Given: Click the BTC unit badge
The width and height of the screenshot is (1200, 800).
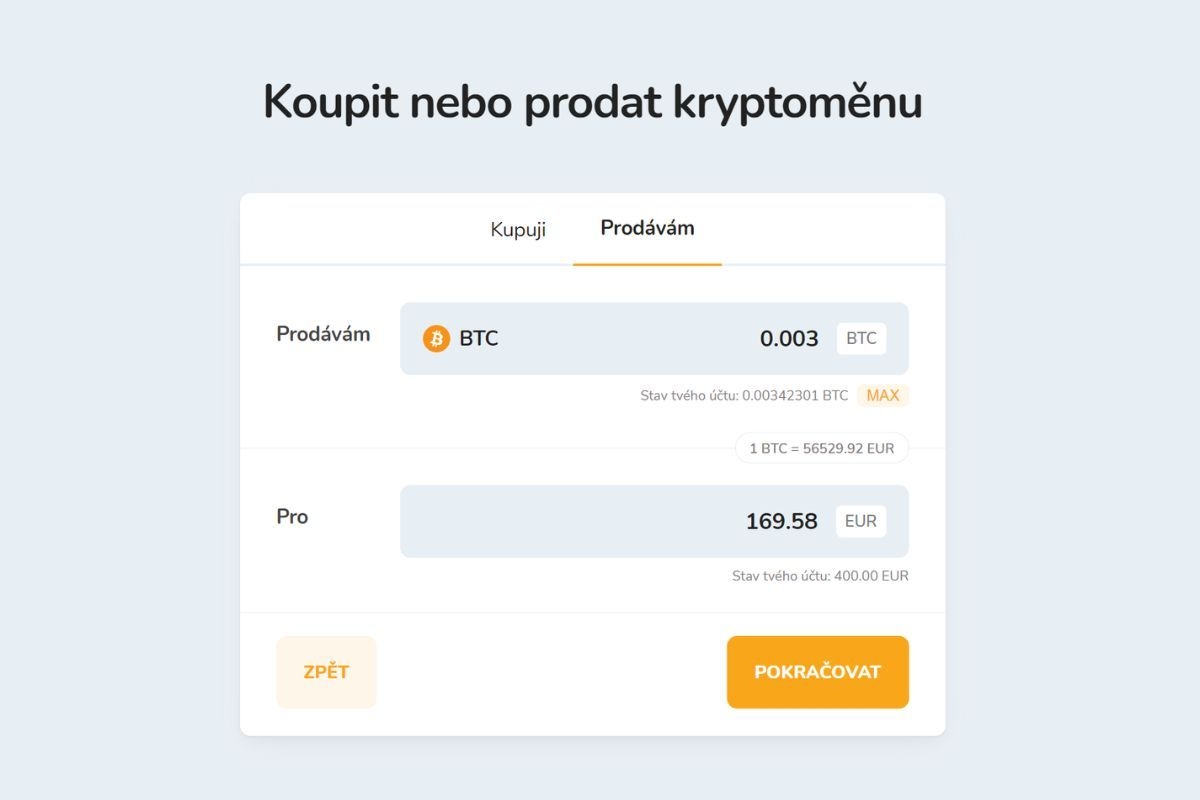Looking at the screenshot, I should pyautogui.click(x=861, y=339).
